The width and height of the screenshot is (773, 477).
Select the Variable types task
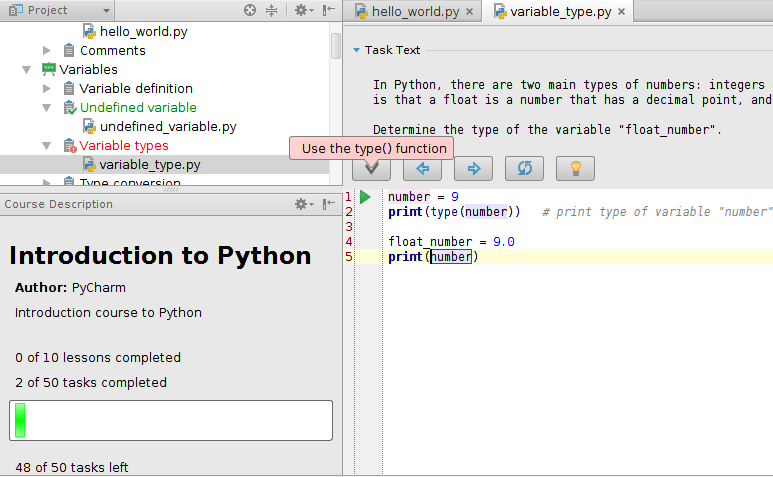[x=124, y=146]
